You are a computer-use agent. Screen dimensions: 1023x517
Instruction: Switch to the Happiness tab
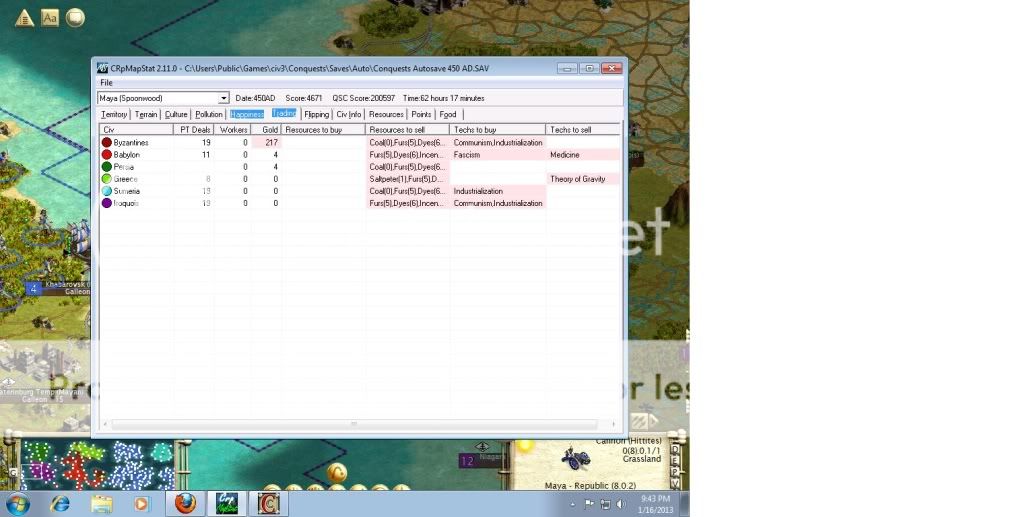[x=247, y=114]
